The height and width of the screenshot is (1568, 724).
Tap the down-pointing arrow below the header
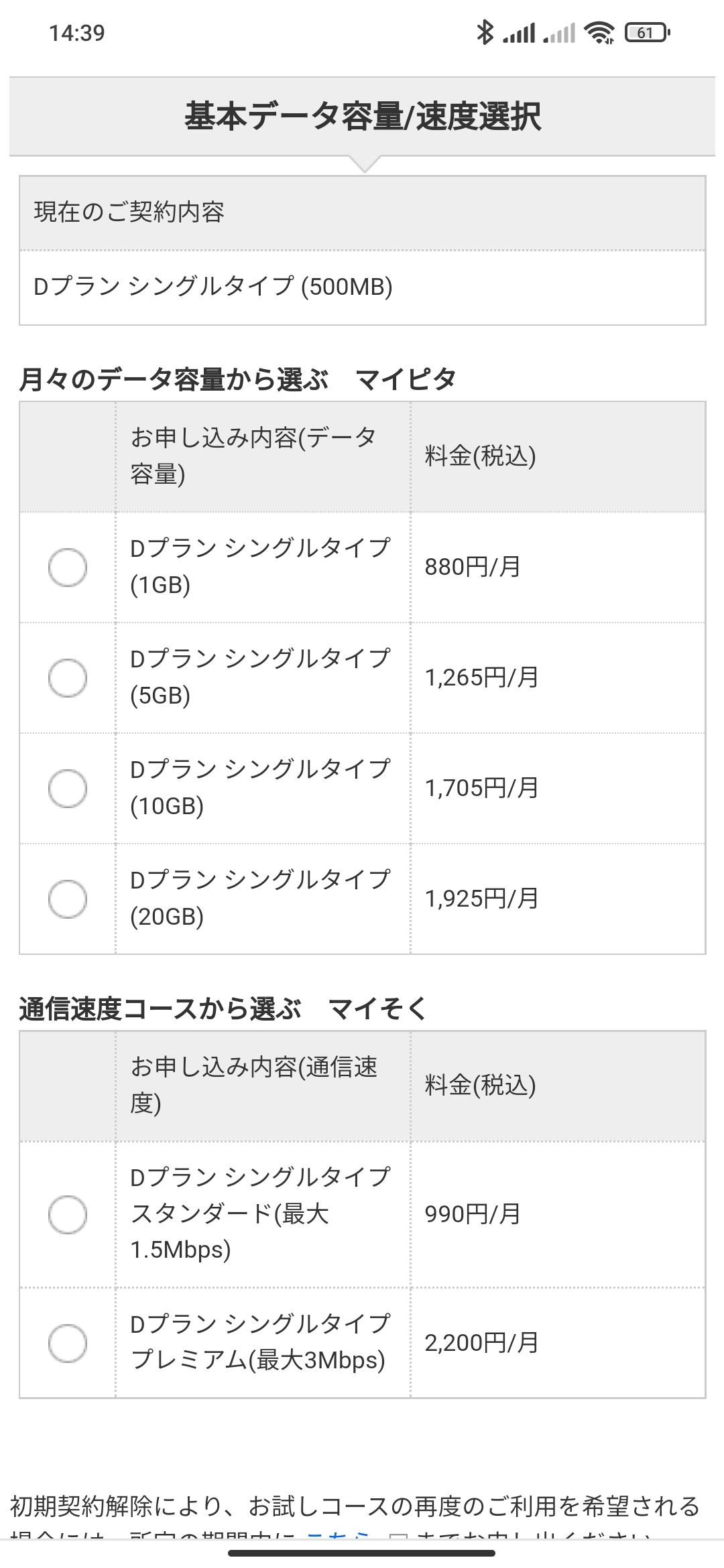[x=364, y=164]
